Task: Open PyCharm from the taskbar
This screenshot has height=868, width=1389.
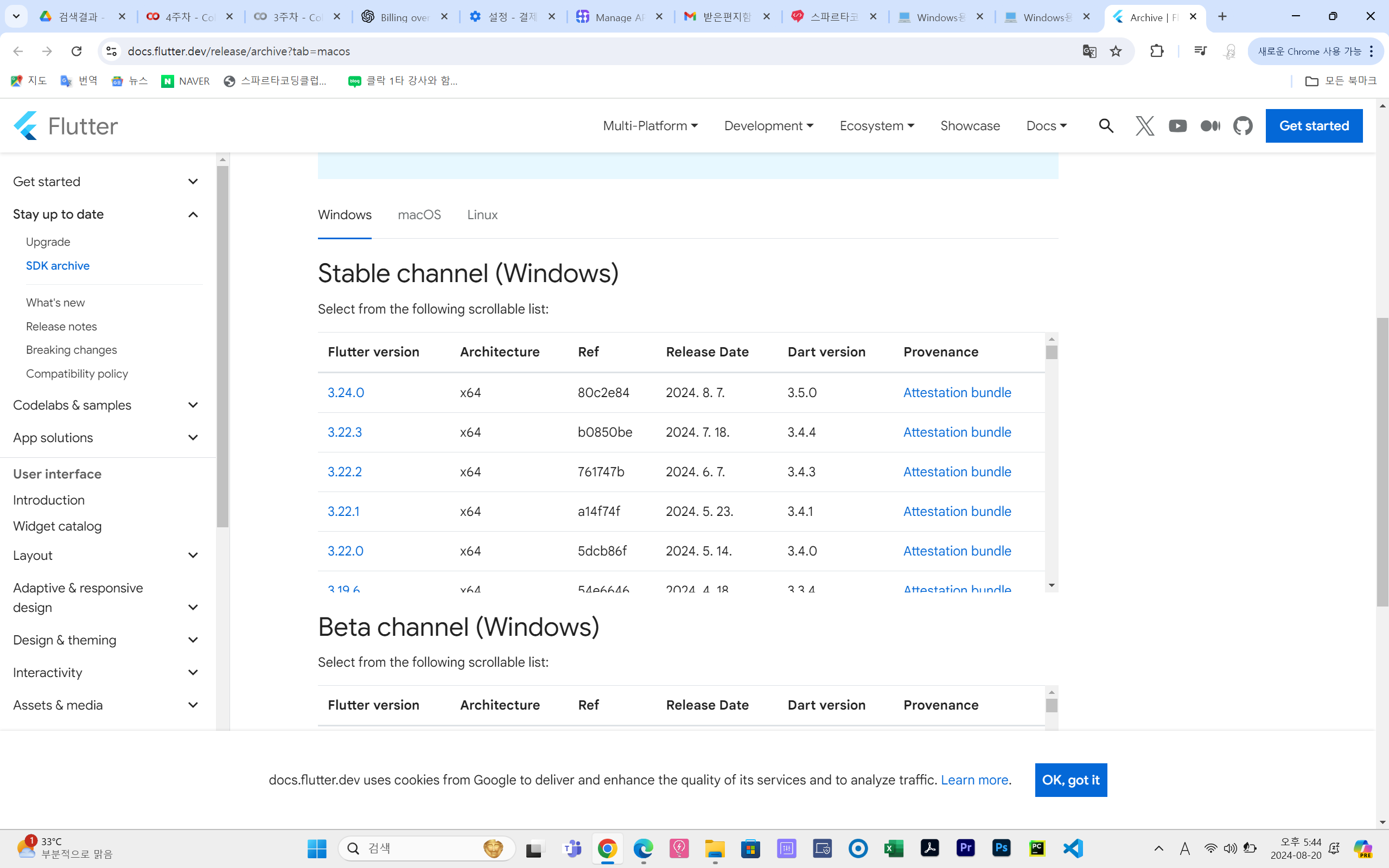Action: tap(1037, 848)
